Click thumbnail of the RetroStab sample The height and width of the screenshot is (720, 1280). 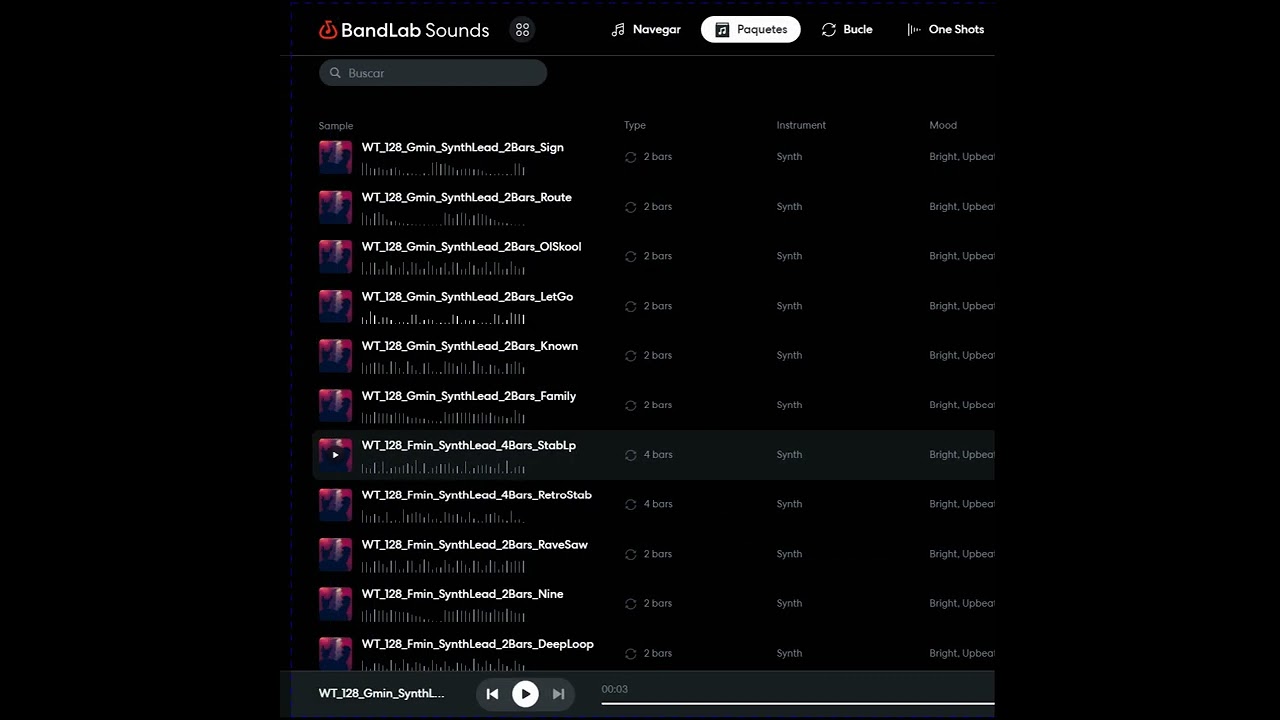[335, 504]
